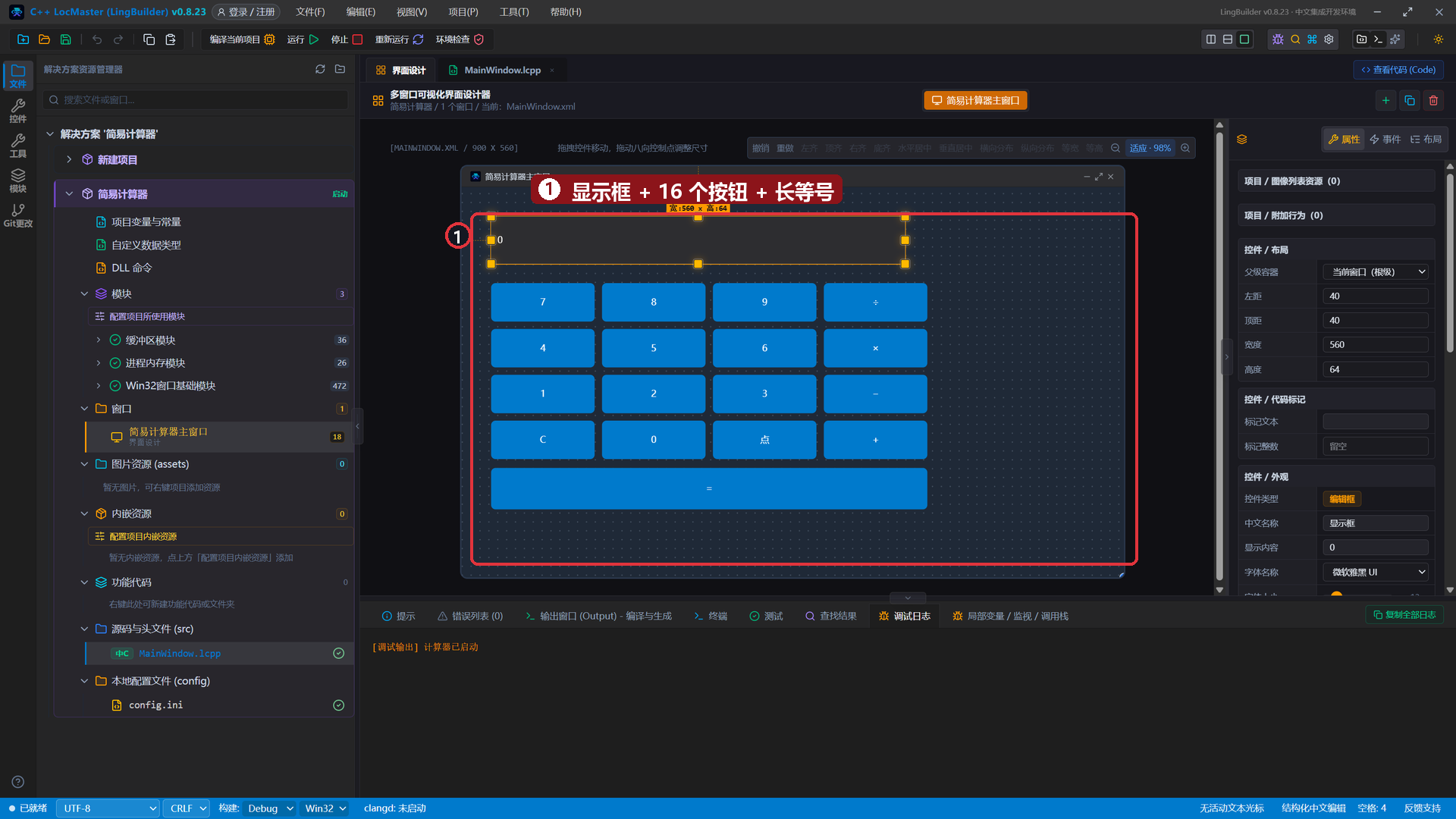1456x819 pixels.
Task: Switch to single pane layout
Action: 1244,39
